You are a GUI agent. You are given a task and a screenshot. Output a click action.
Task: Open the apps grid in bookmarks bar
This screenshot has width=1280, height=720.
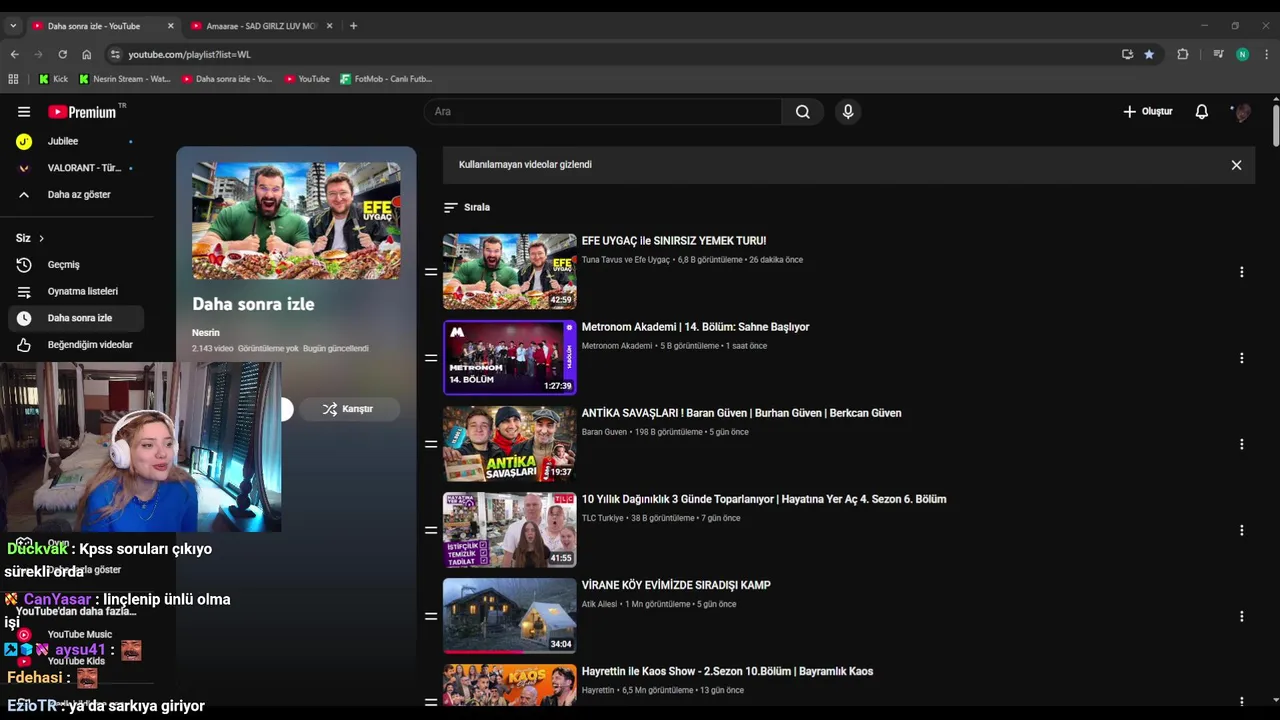[13, 79]
